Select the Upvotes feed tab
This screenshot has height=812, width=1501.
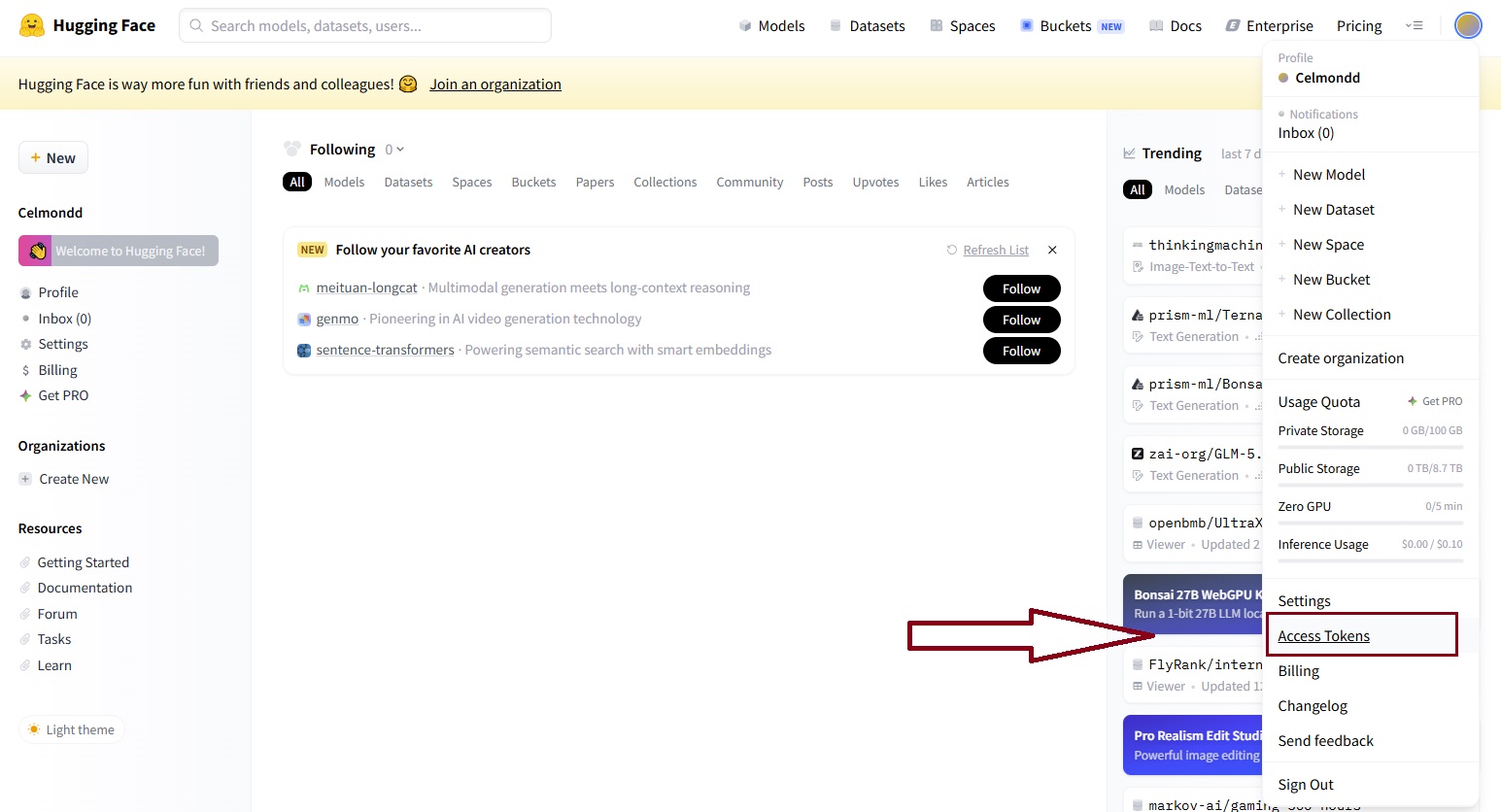pos(875,182)
